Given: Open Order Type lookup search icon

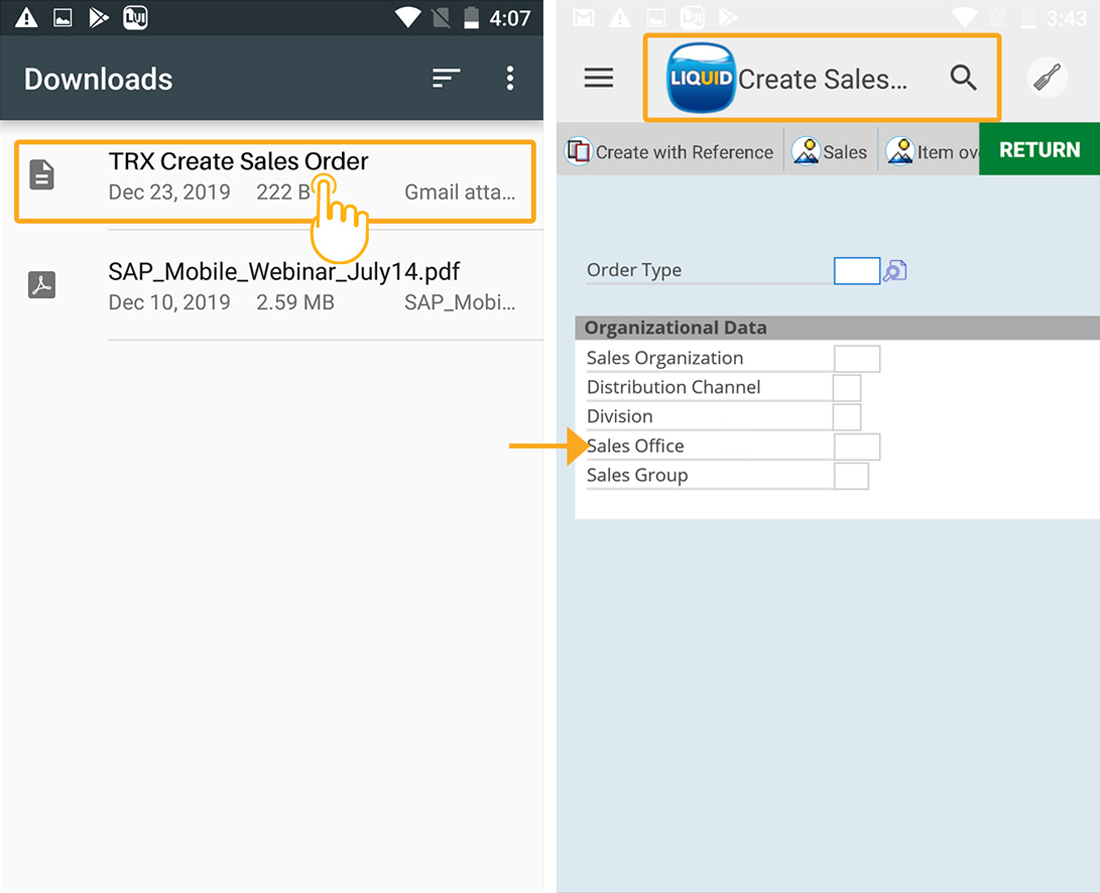Looking at the screenshot, I should coord(895,270).
